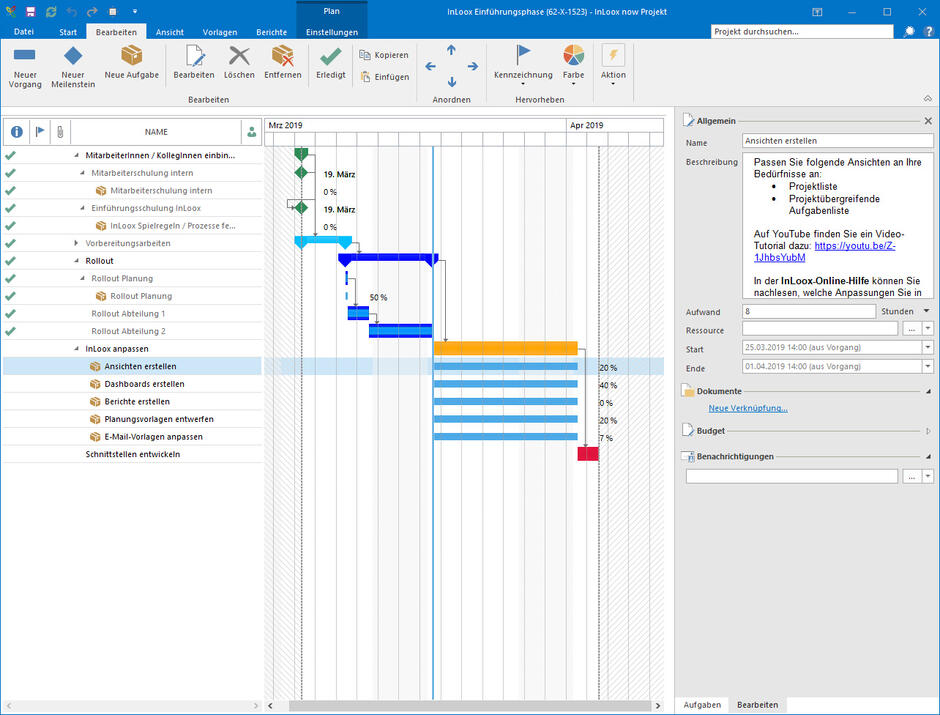940x715 pixels.
Task: Toggle done checkmark for Rollout row
Action: [11, 261]
